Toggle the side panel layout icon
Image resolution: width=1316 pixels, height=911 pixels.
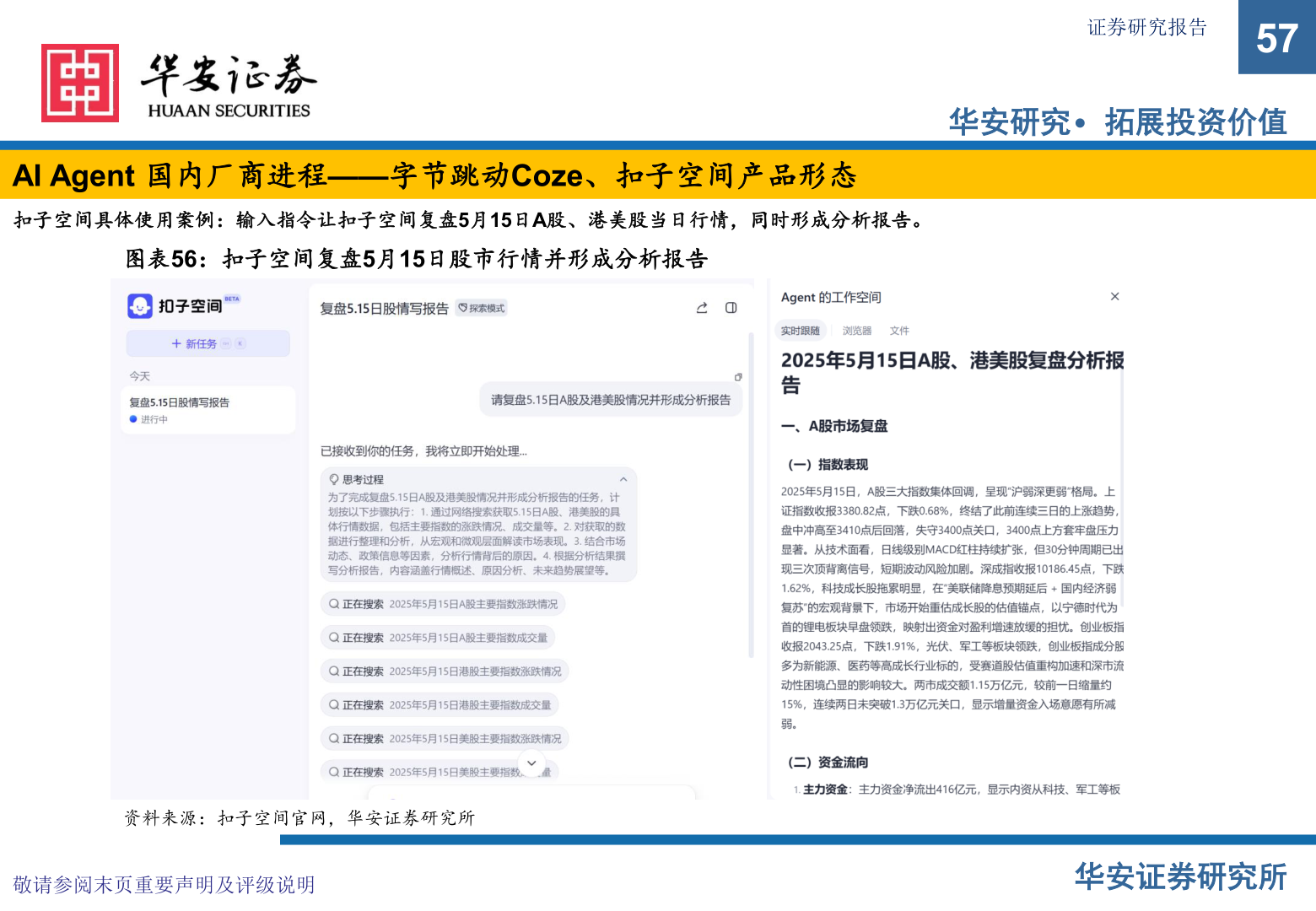[x=731, y=308]
